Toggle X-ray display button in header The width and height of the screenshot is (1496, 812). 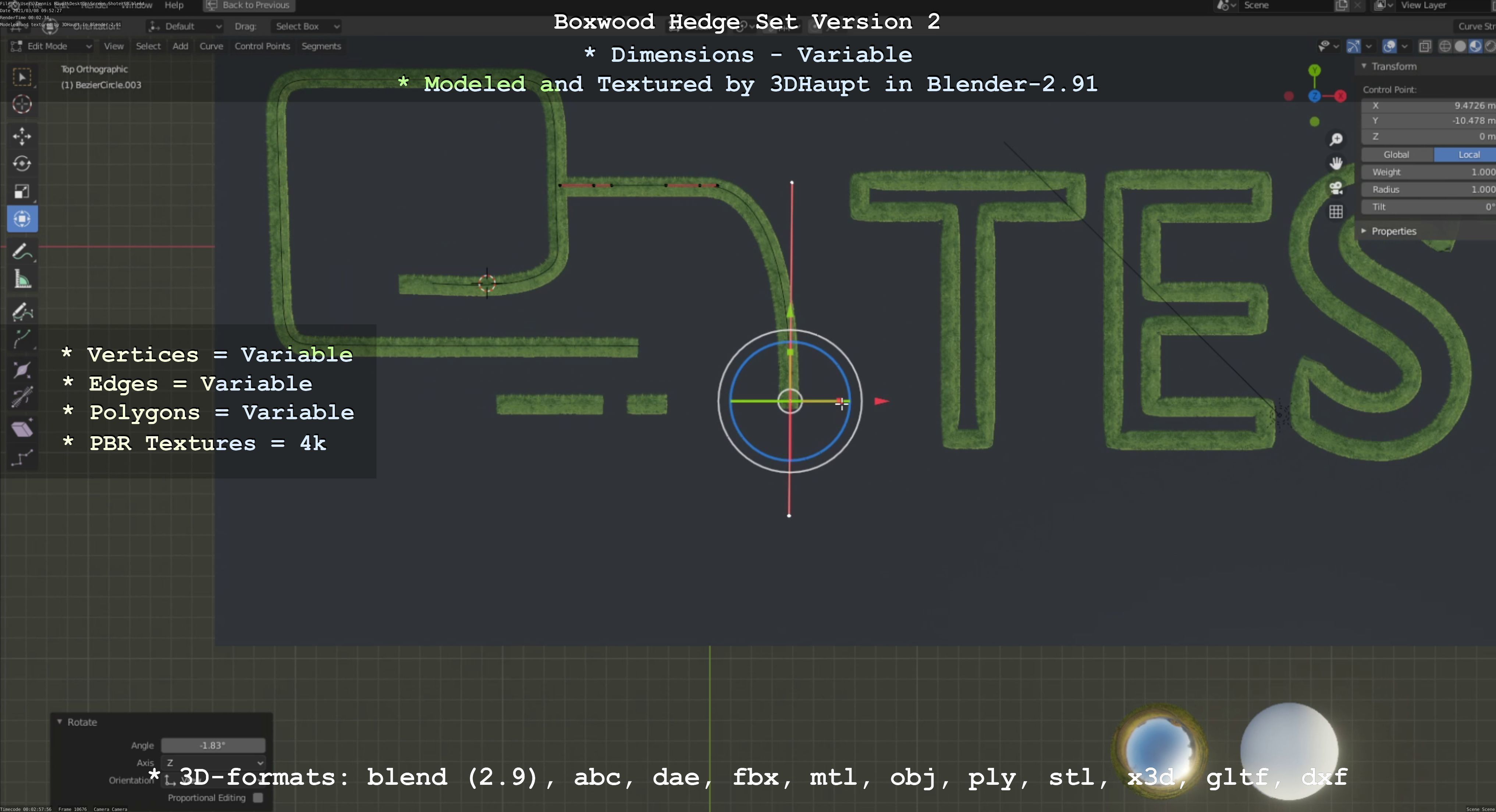(x=1425, y=46)
